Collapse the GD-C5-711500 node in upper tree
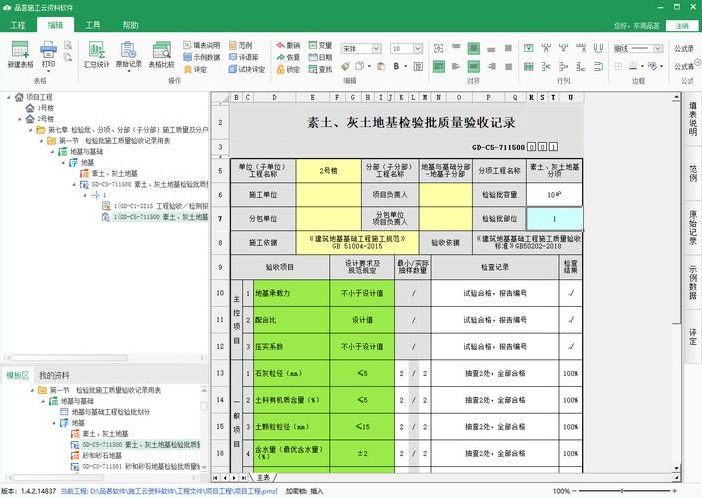 pyautogui.click(x=74, y=184)
